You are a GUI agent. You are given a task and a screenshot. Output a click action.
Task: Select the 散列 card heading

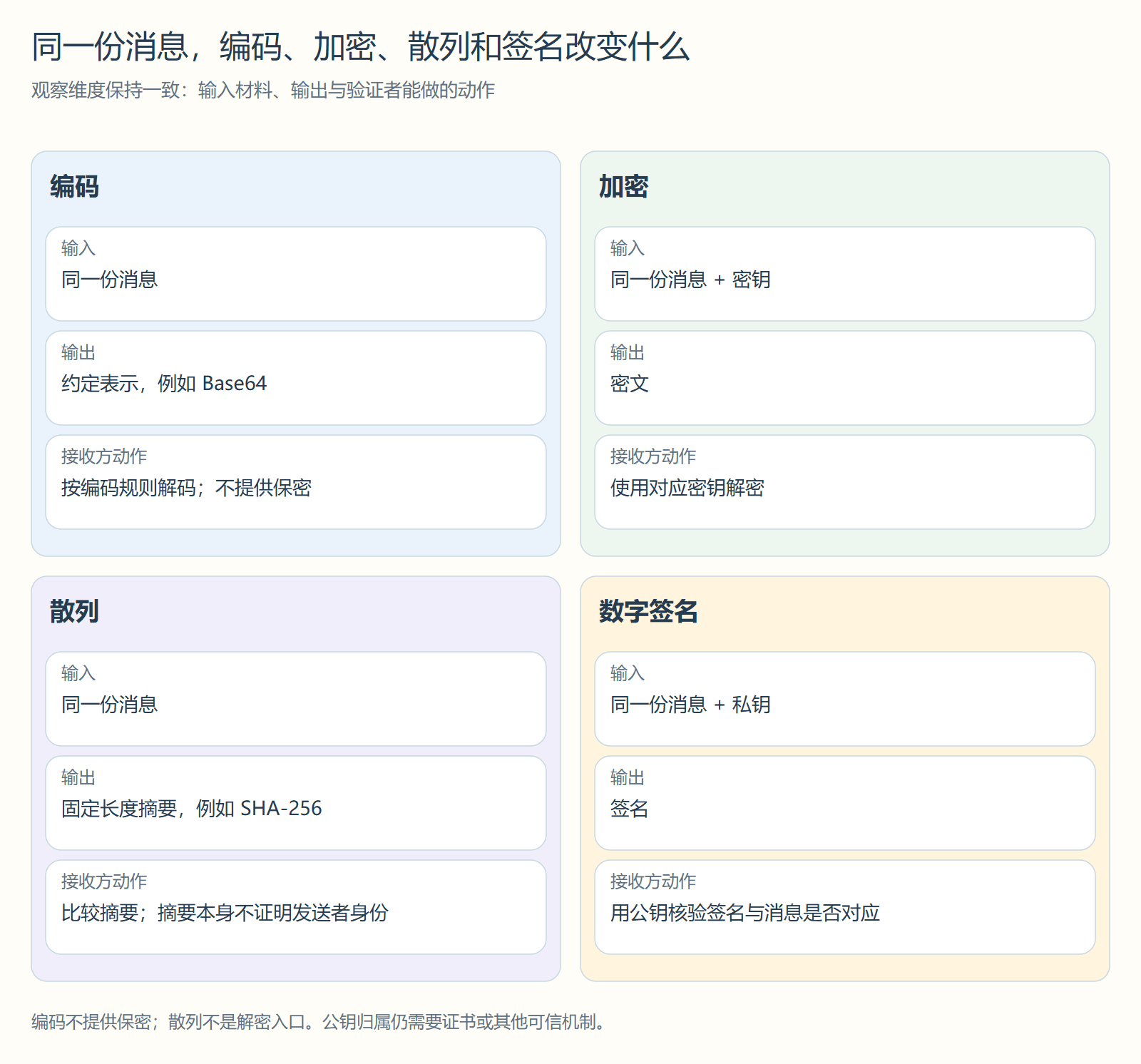coord(74,612)
